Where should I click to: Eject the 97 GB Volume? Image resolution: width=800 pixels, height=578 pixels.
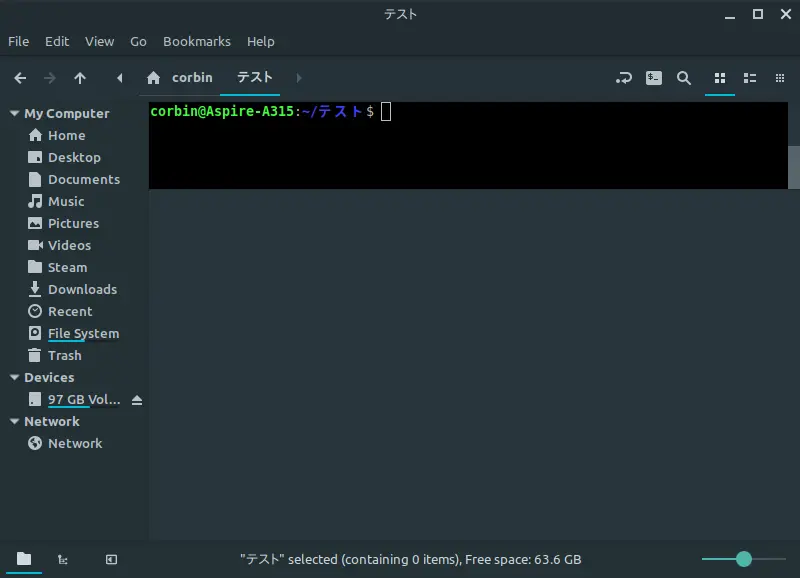pos(137,400)
